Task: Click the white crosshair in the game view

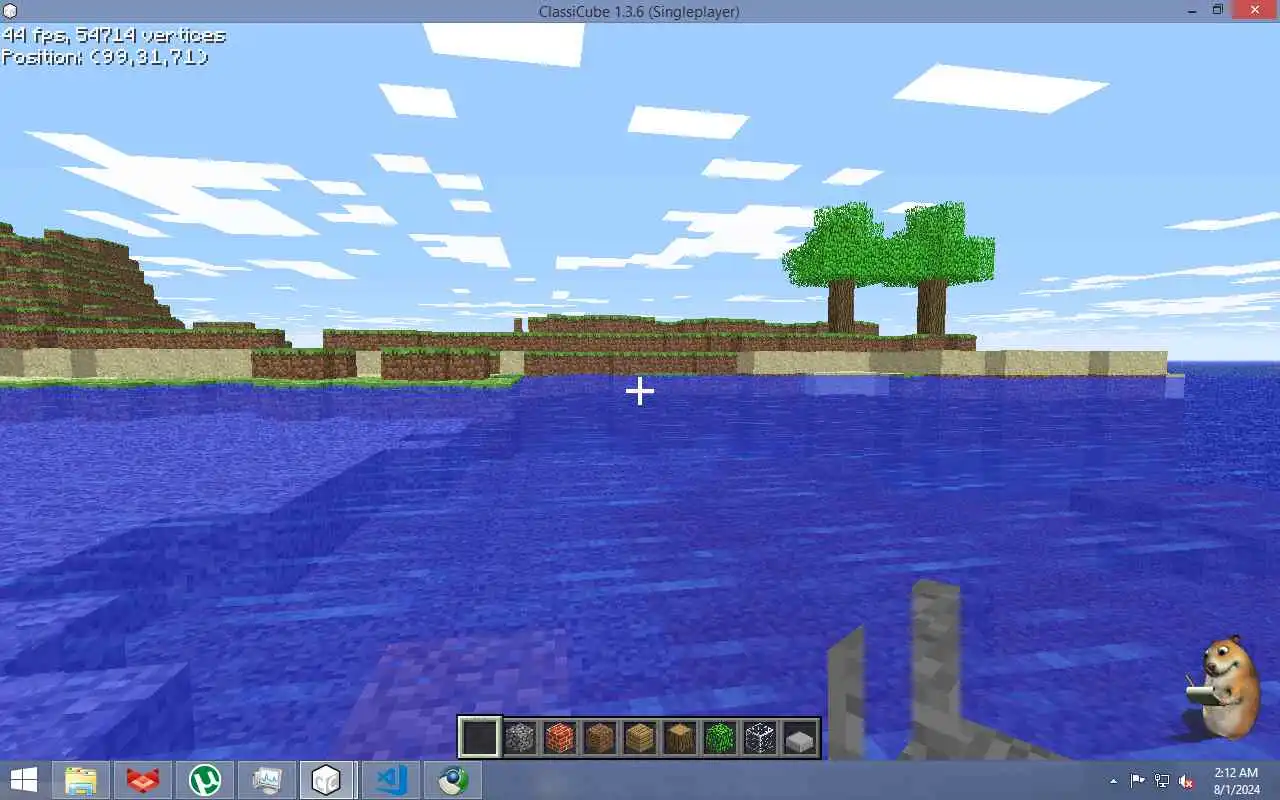Action: tap(640, 391)
